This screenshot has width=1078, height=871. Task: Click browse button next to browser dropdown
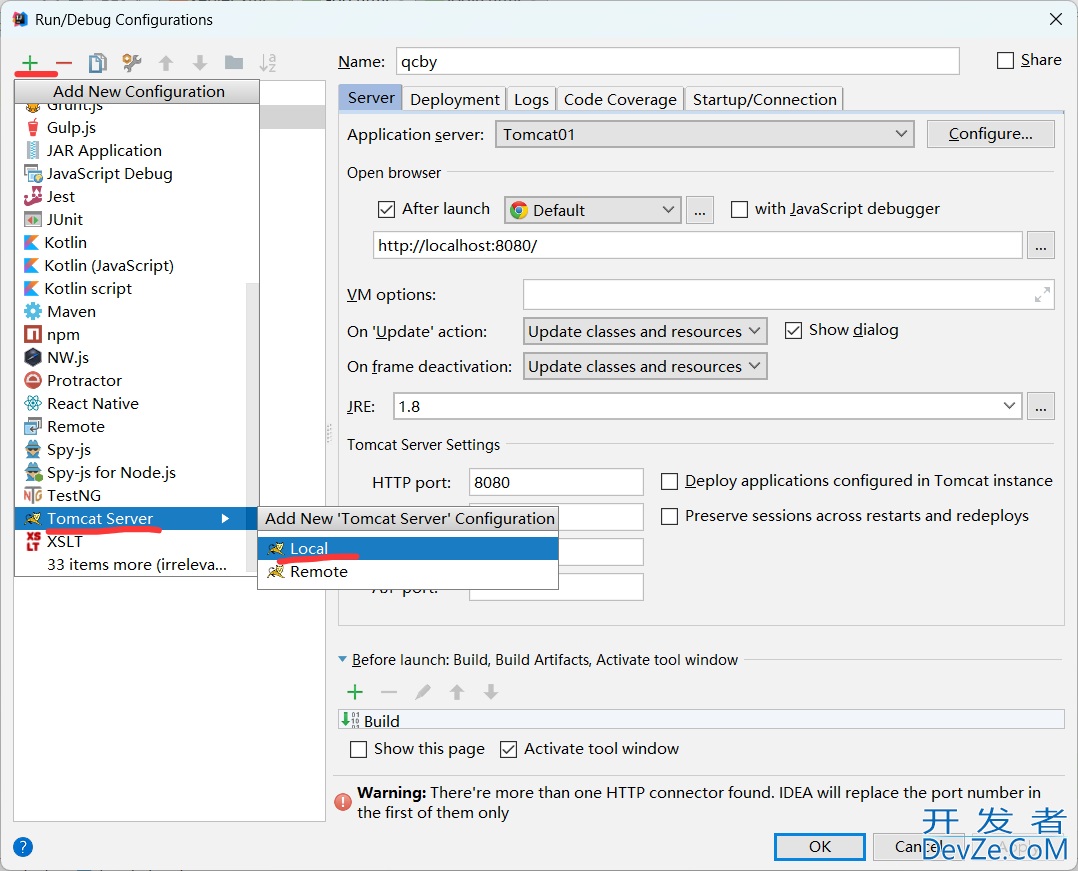[x=699, y=210]
